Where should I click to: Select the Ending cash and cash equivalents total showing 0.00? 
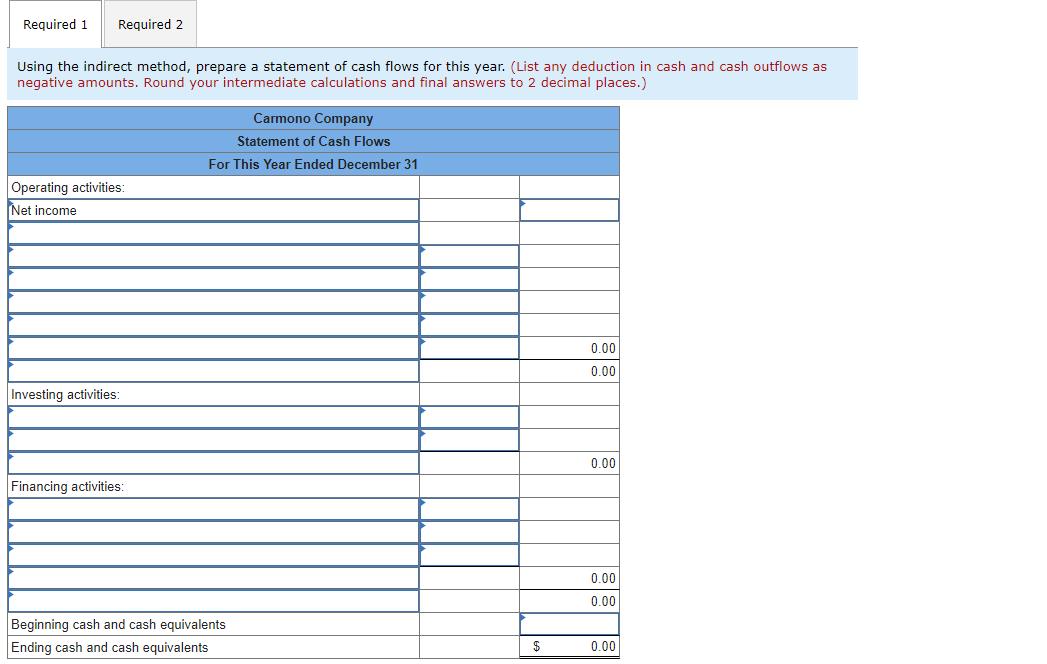pos(568,647)
